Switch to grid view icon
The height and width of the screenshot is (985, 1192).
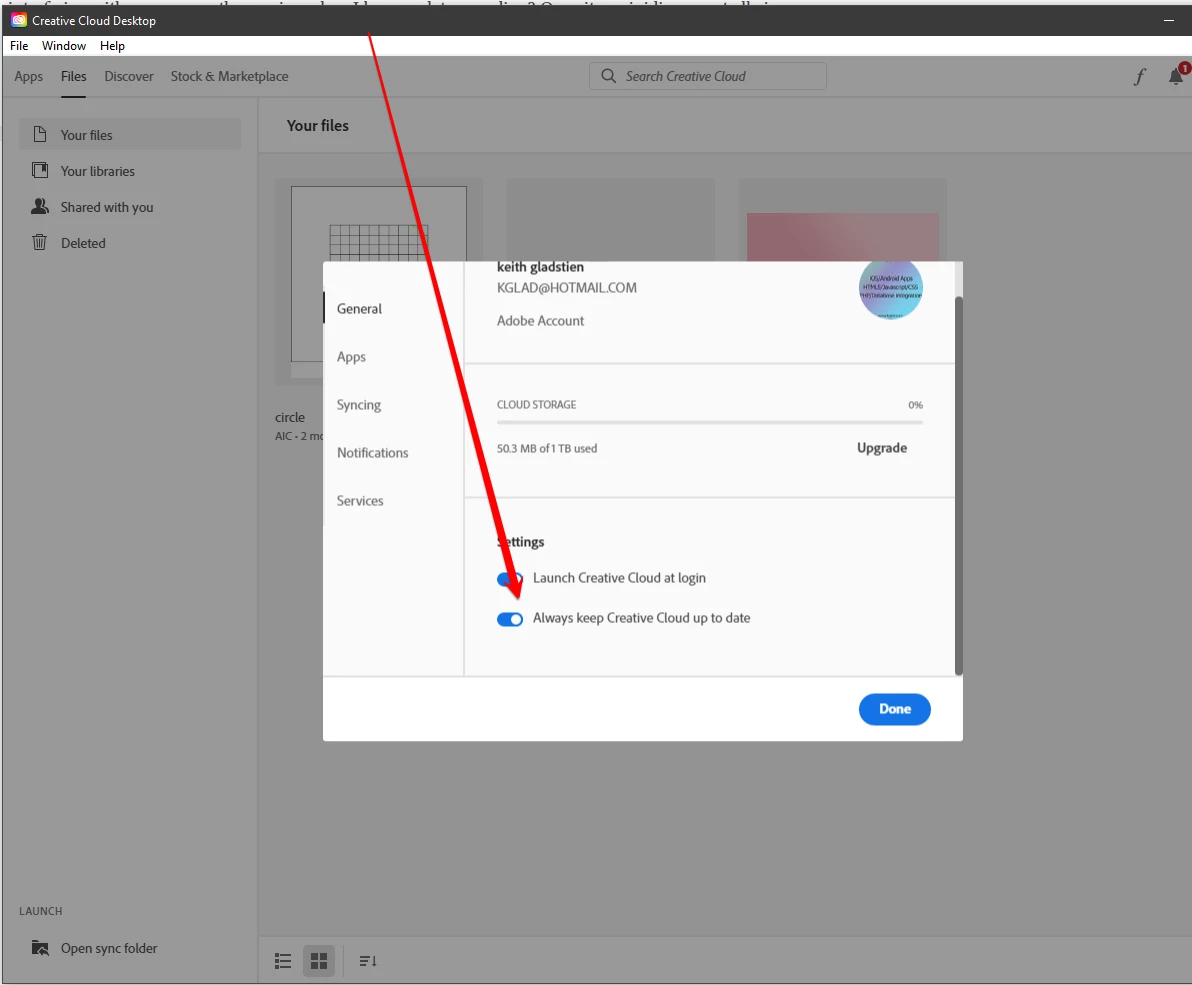pos(319,961)
